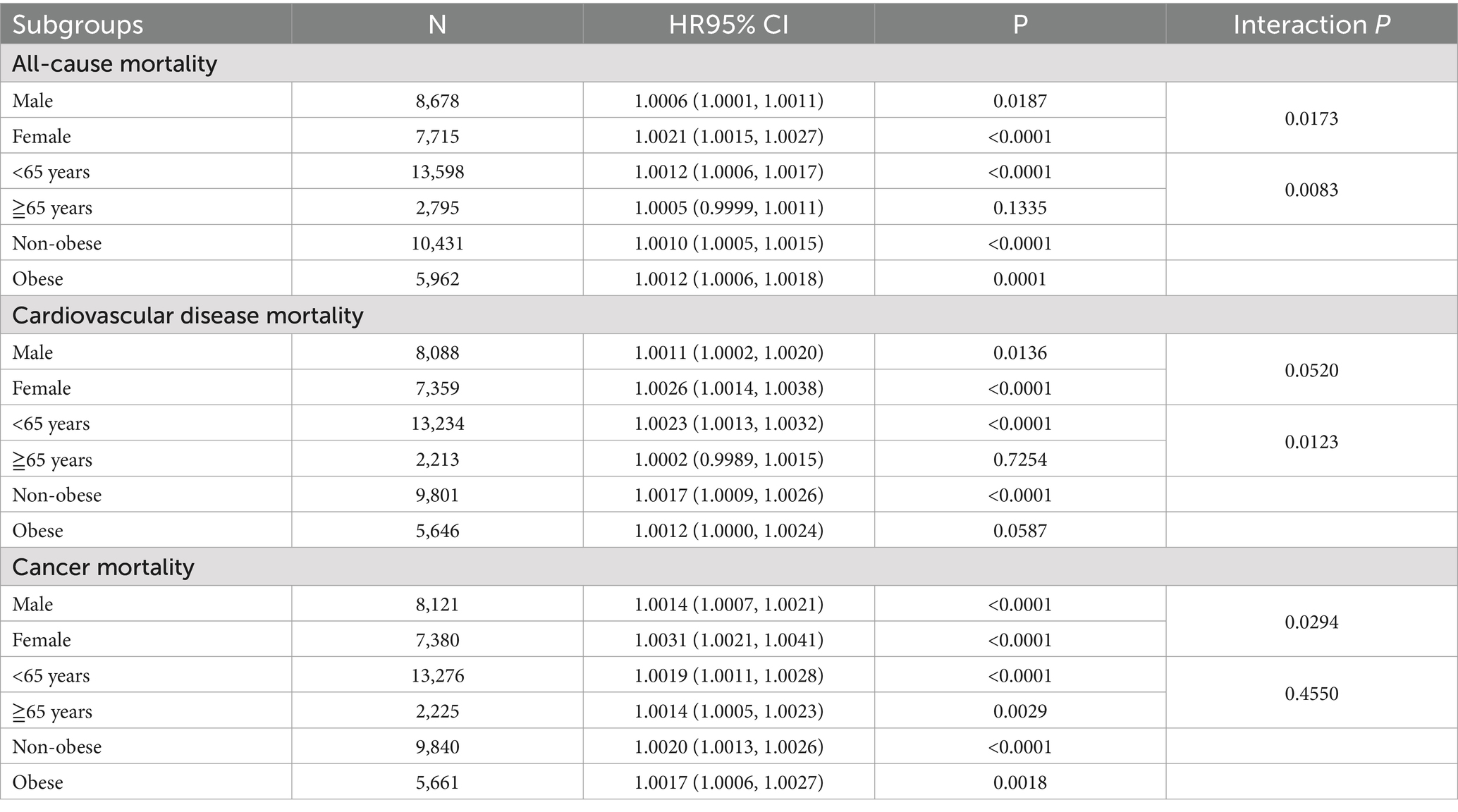The width and height of the screenshot is (1458, 812).
Task: Click the interaction P value 0.4550
Action: [1311, 694]
